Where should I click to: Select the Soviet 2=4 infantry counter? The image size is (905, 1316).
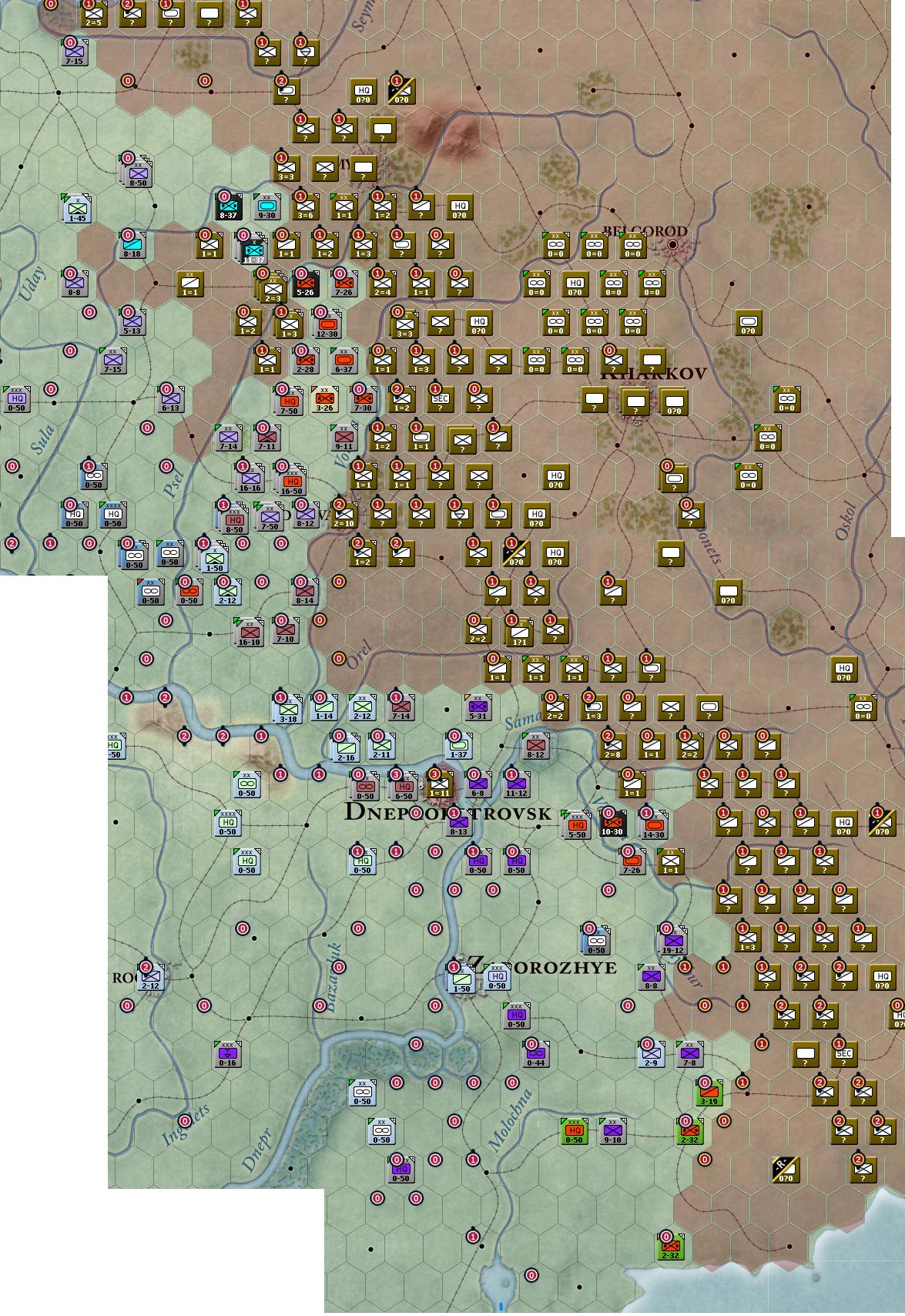(x=382, y=283)
